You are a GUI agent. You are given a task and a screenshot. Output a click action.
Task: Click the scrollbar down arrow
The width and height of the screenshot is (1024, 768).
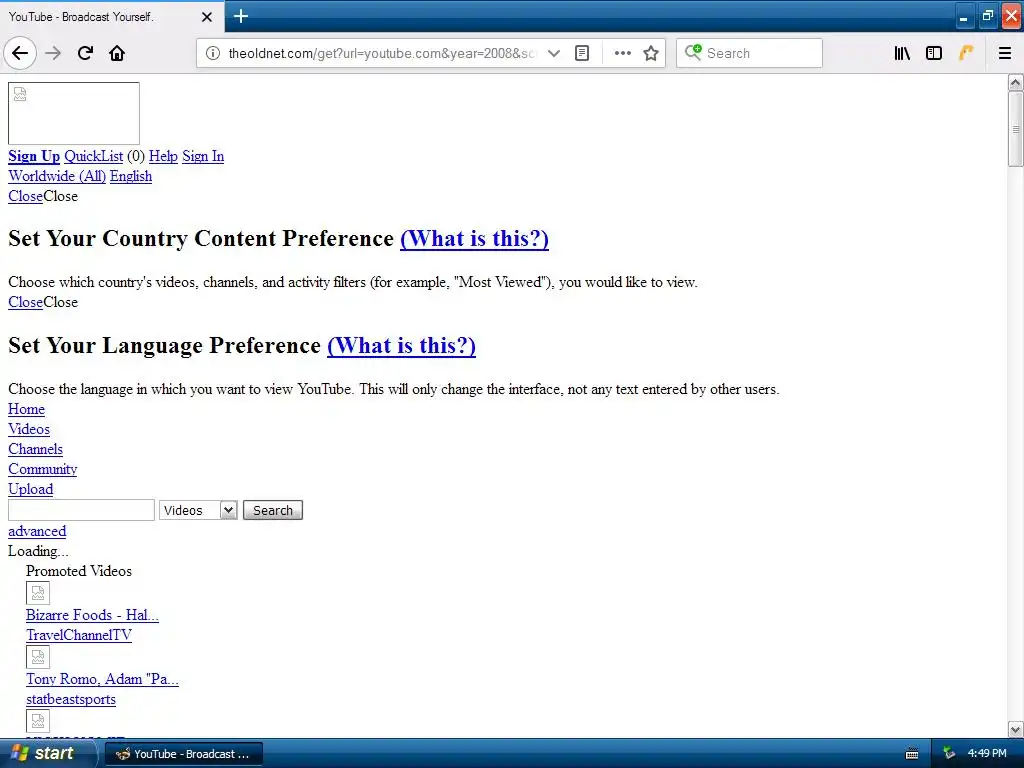coord(1016,729)
